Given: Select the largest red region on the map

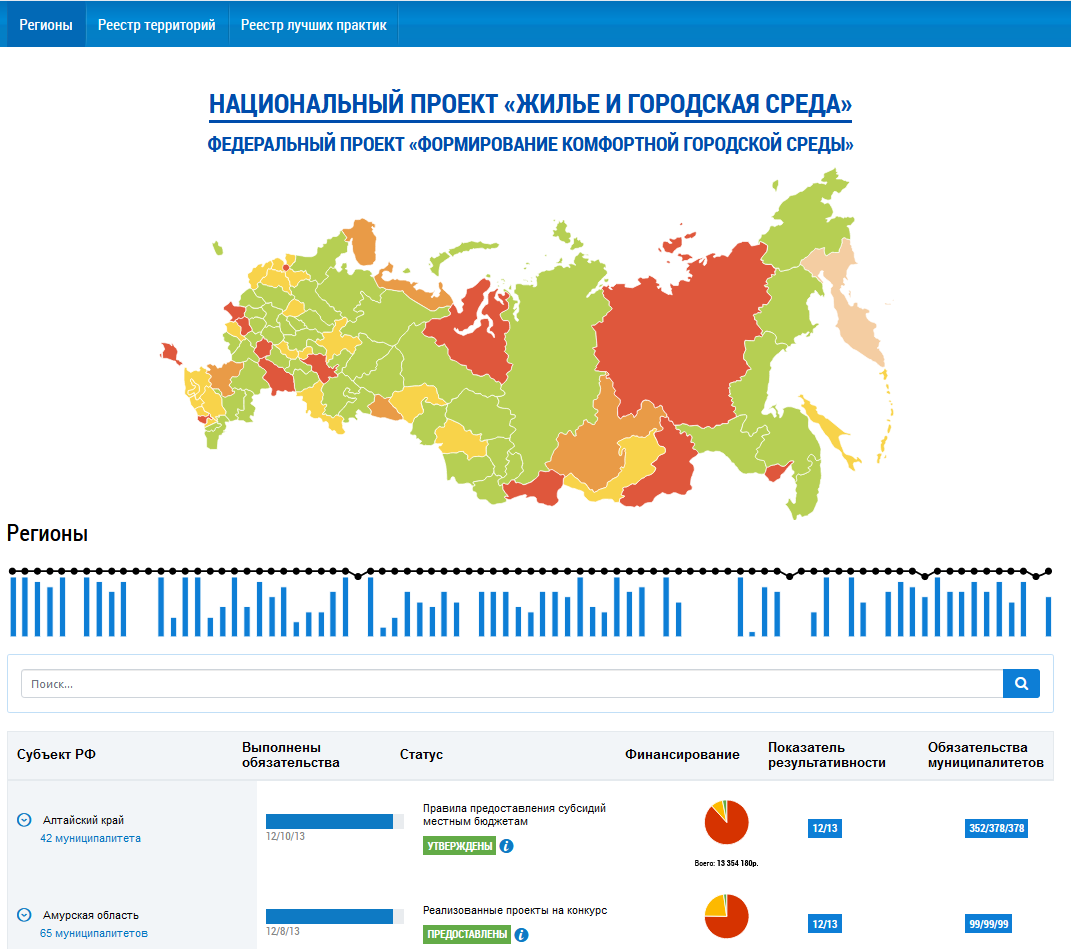Looking at the screenshot, I should click(680, 330).
